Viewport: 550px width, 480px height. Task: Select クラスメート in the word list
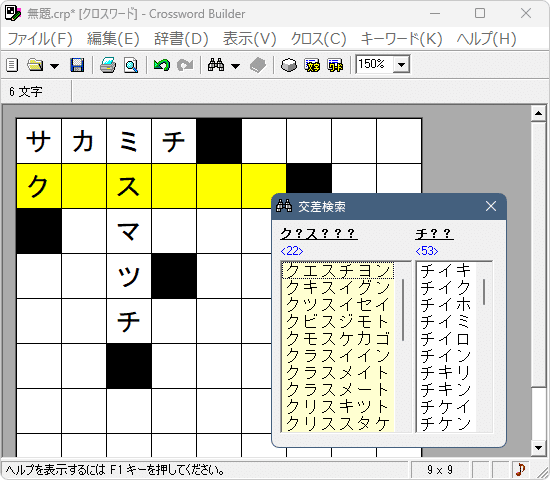coord(337,389)
